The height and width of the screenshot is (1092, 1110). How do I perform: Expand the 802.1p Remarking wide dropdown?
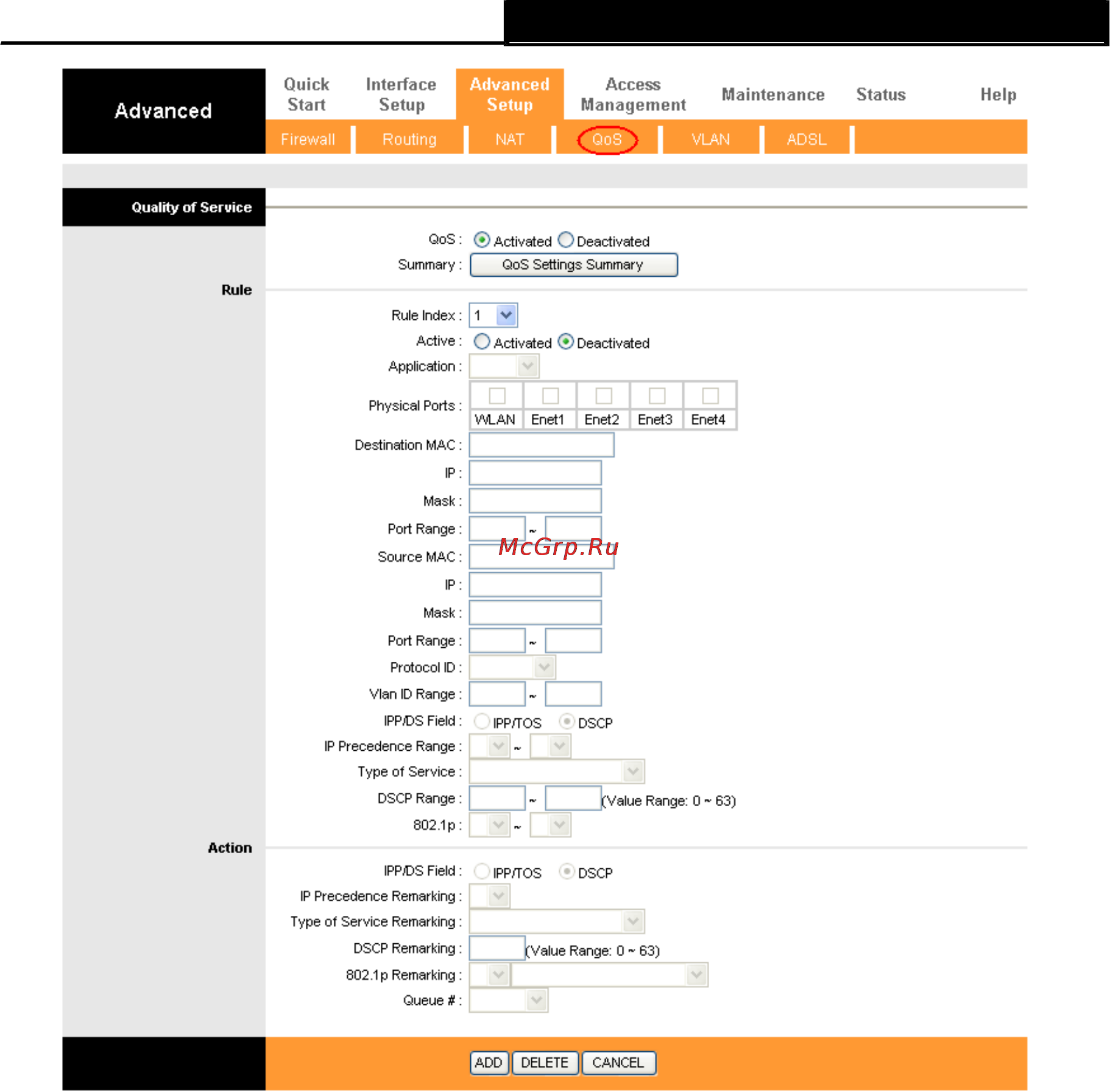pyautogui.click(x=610, y=975)
